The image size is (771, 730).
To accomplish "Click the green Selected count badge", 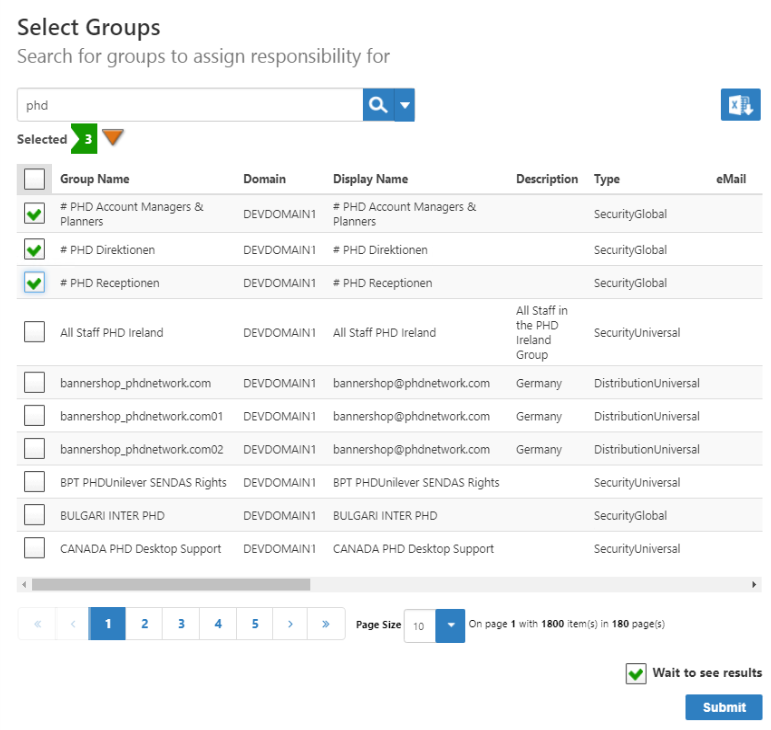I will [86, 139].
